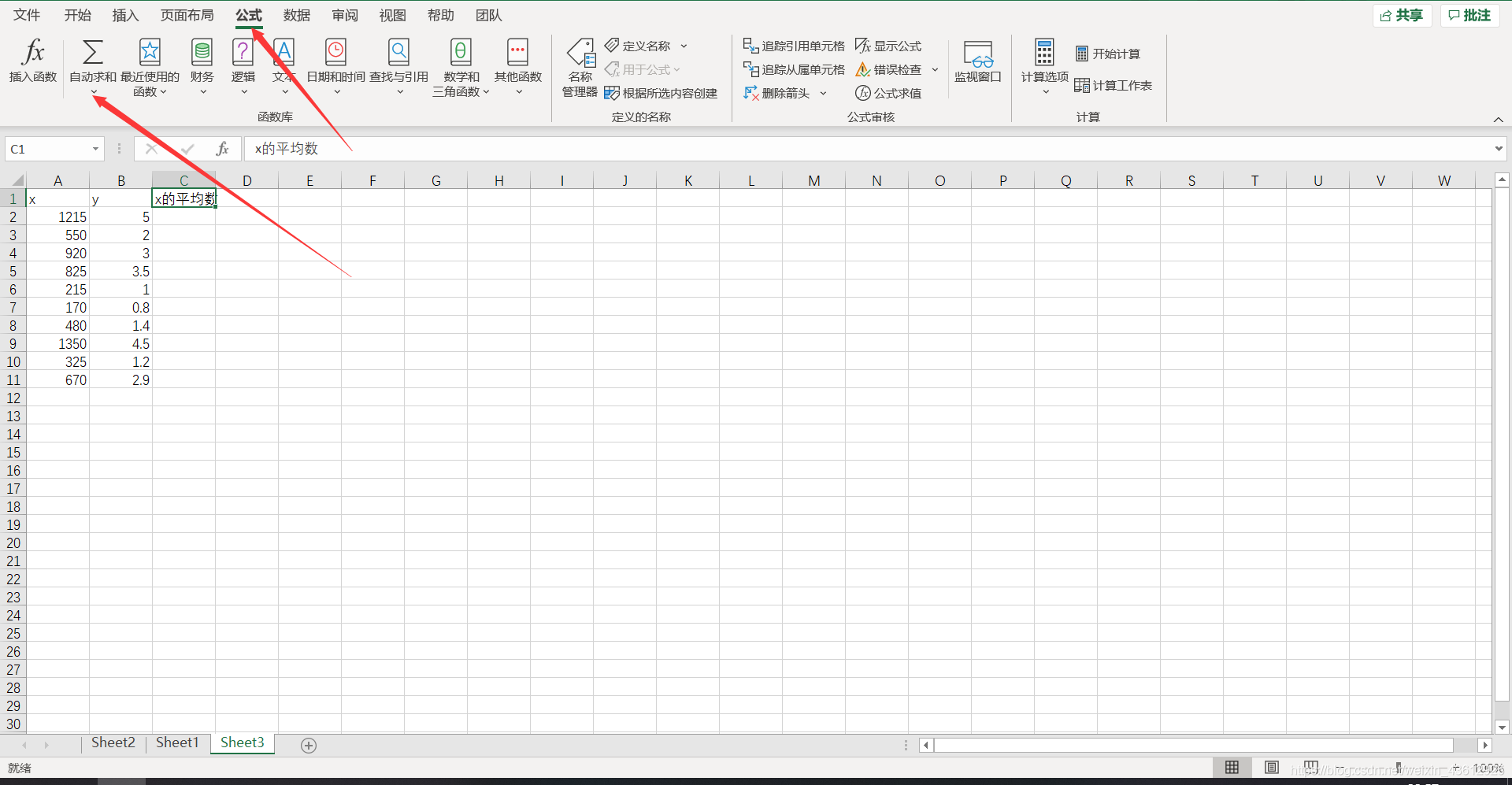The width and height of the screenshot is (1512, 785).
Task: Expand the Define Name dropdown arrow
Action: click(684, 46)
